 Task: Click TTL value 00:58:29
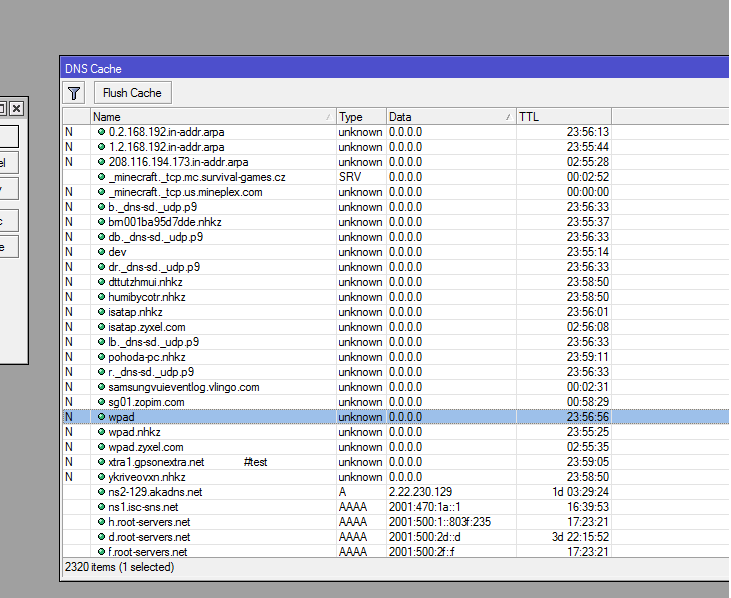[587, 402]
